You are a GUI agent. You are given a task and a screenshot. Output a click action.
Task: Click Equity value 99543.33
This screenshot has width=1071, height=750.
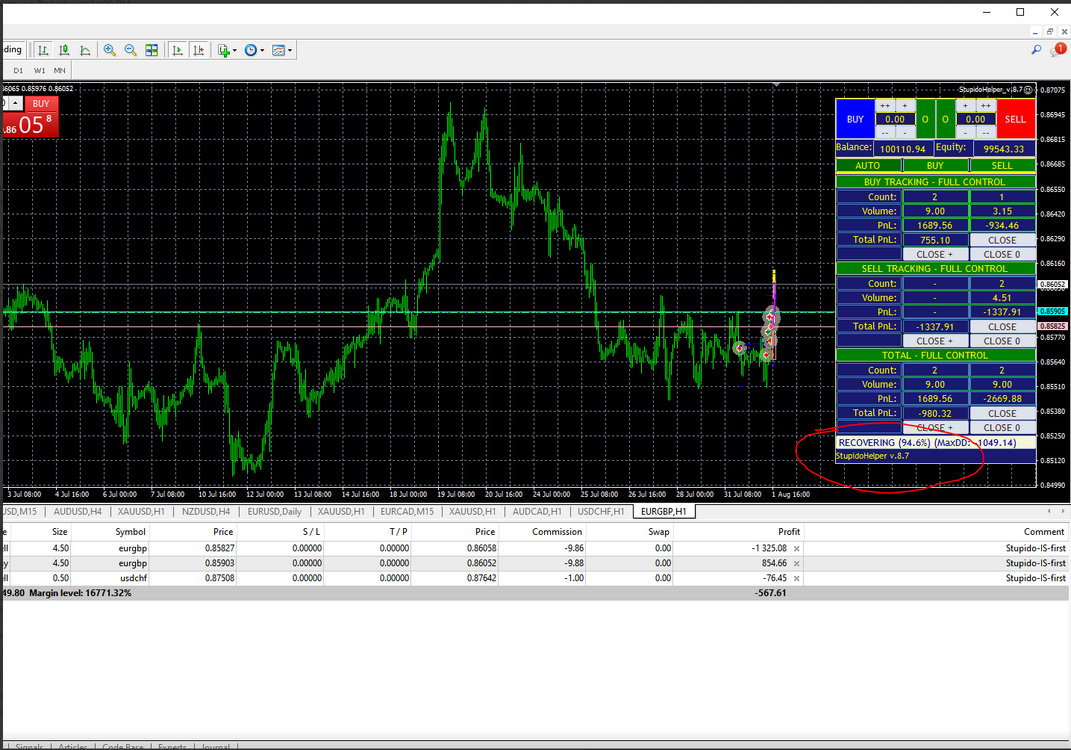pos(1004,149)
